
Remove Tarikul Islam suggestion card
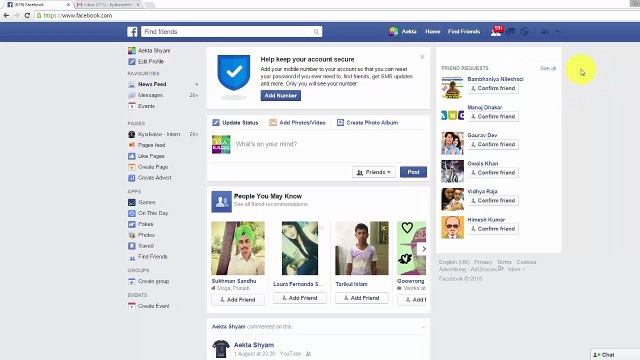tap(383, 228)
